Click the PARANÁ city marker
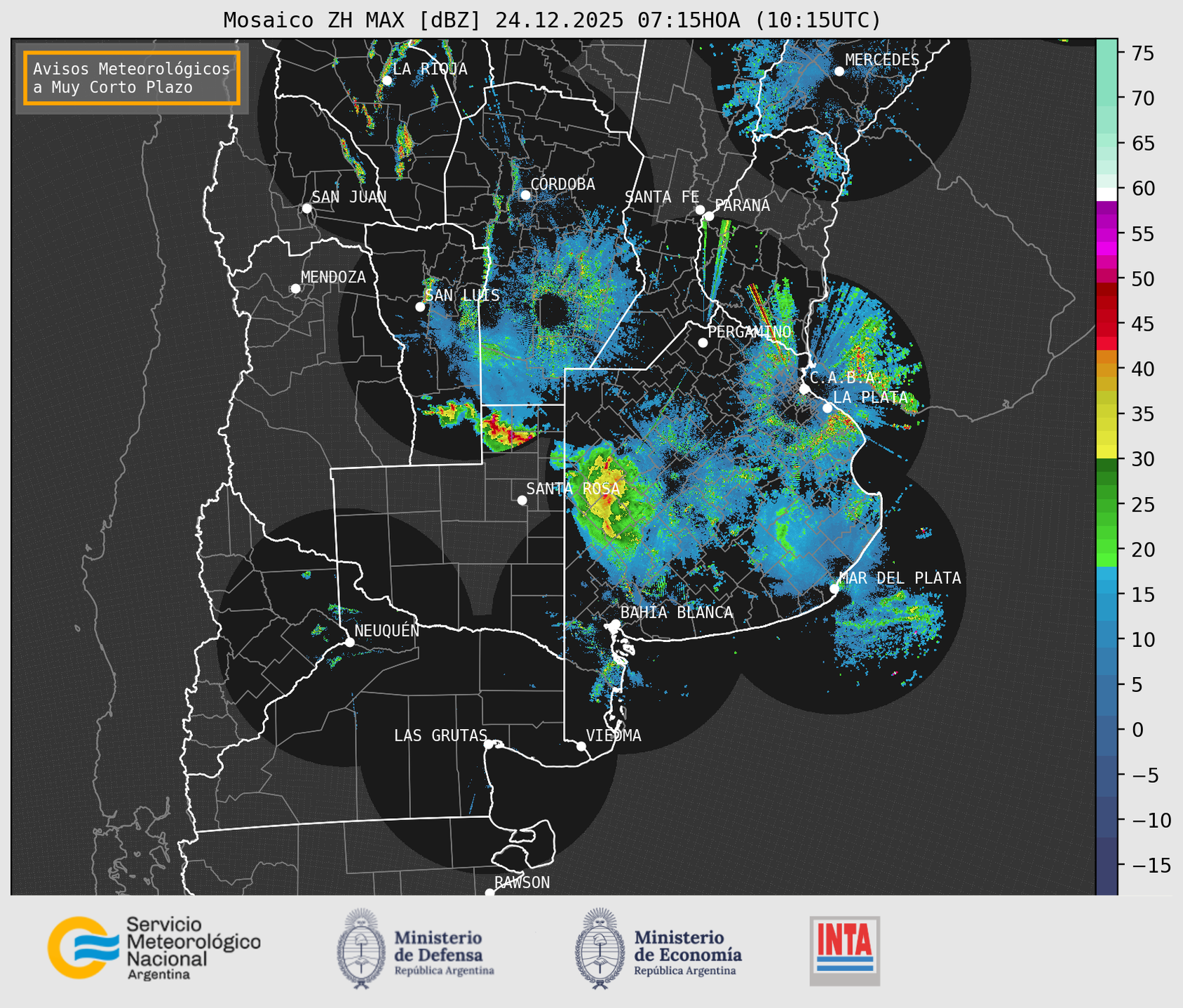Viewport: 1183px width, 1008px height. (709, 216)
